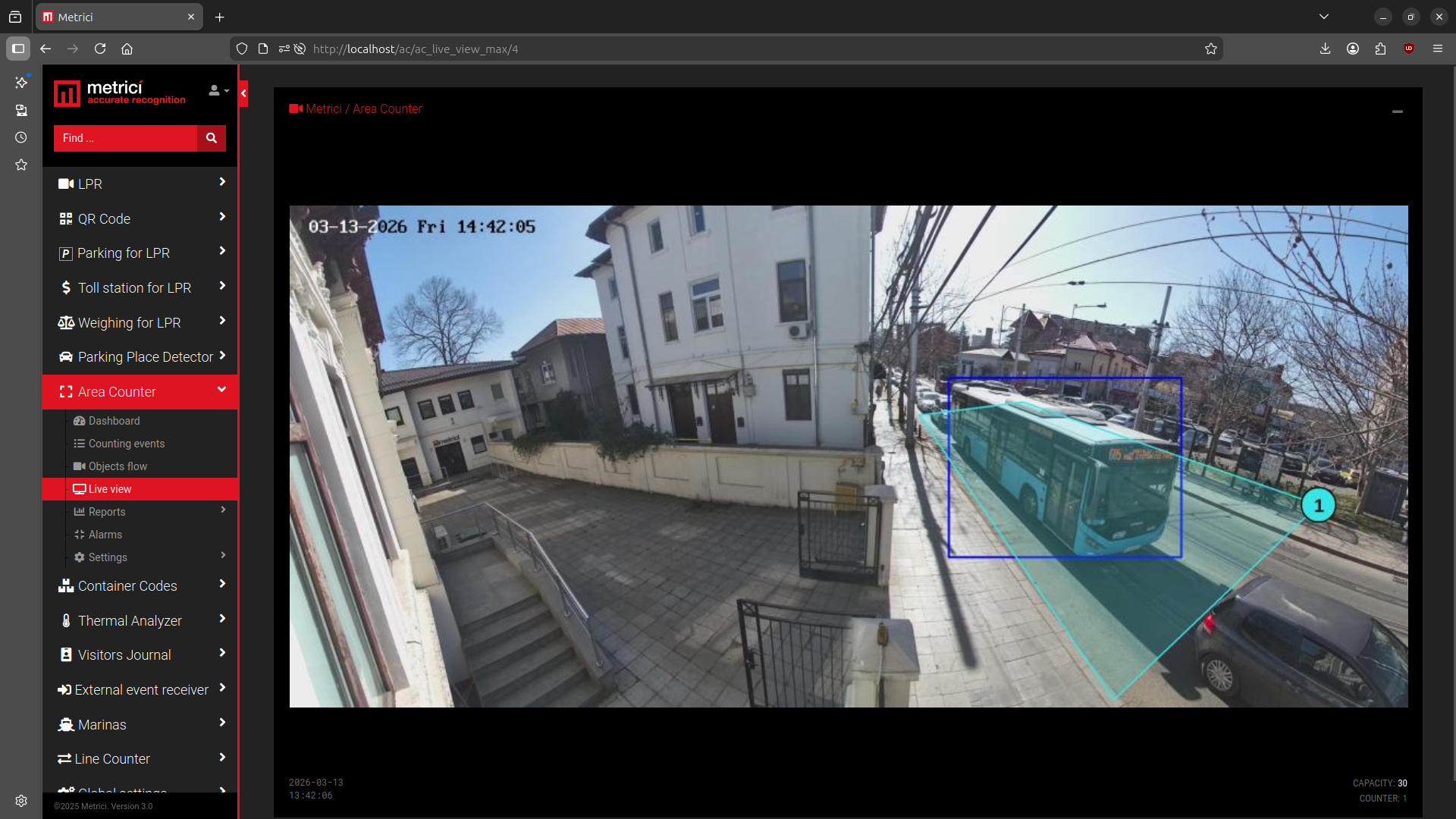Click the Marinas chevron
Screen dimensions: 1456x819
click(222, 723)
